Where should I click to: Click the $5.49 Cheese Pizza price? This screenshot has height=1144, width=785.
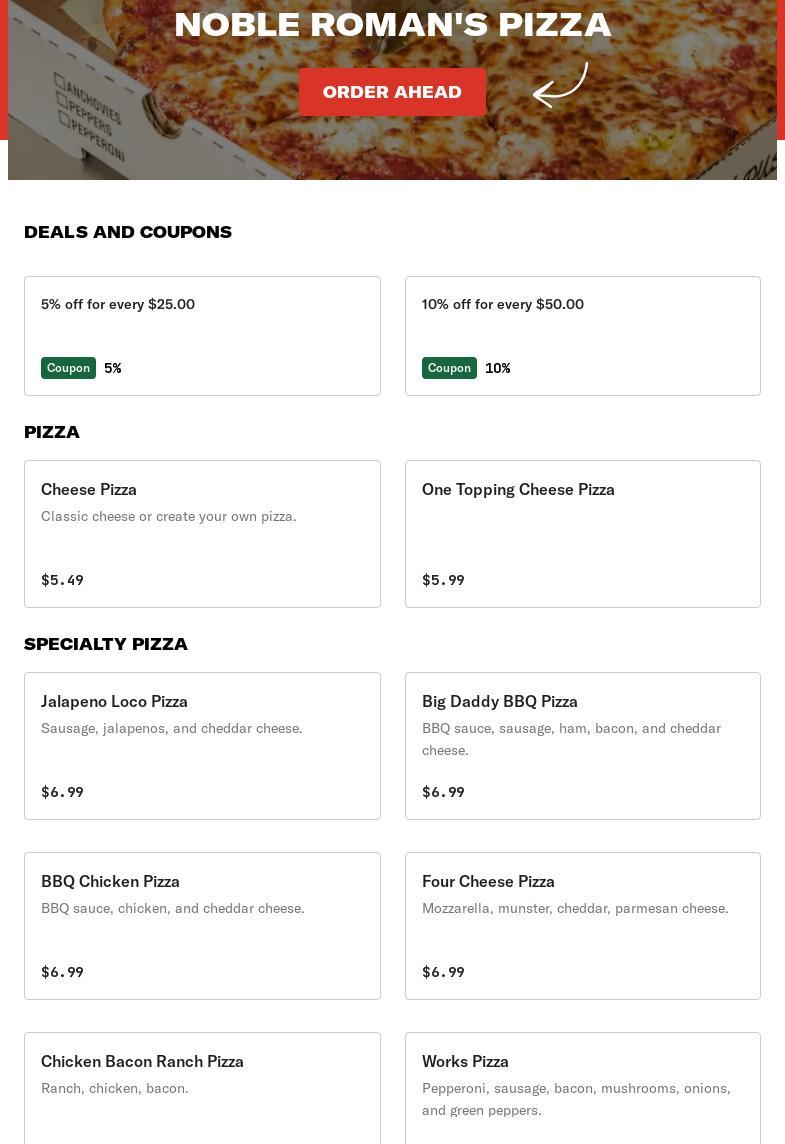62,580
